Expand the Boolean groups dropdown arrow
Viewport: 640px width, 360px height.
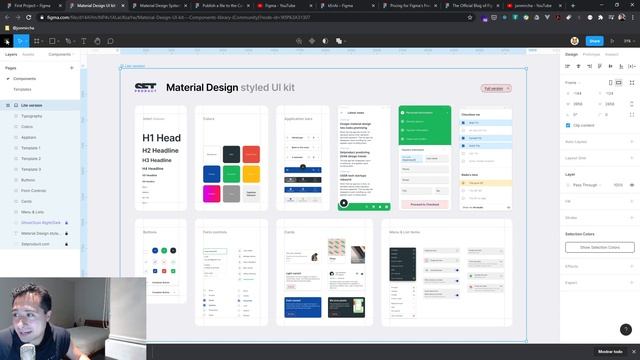pyautogui.click(x=345, y=42)
